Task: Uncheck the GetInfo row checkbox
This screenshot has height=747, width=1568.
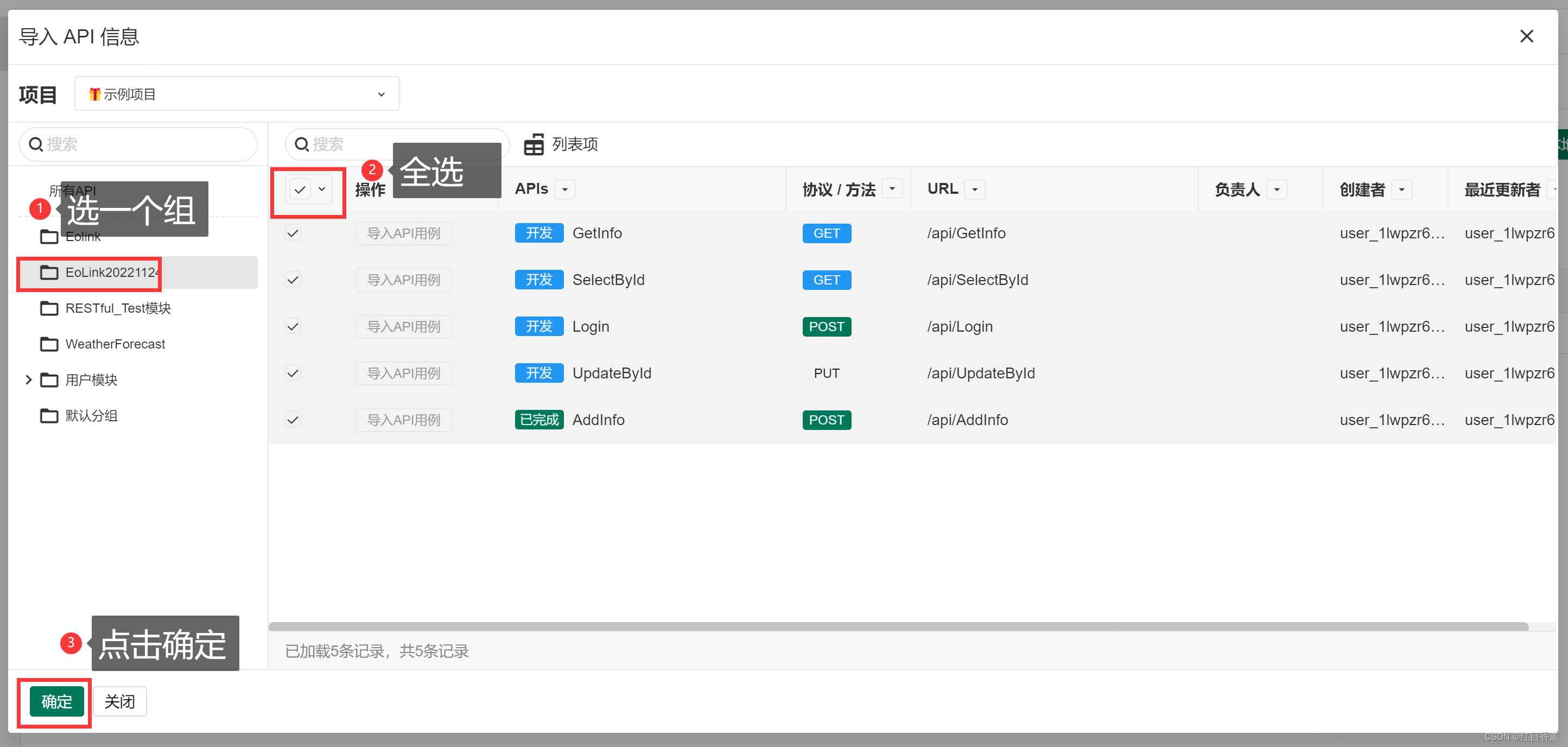Action: pos(293,233)
